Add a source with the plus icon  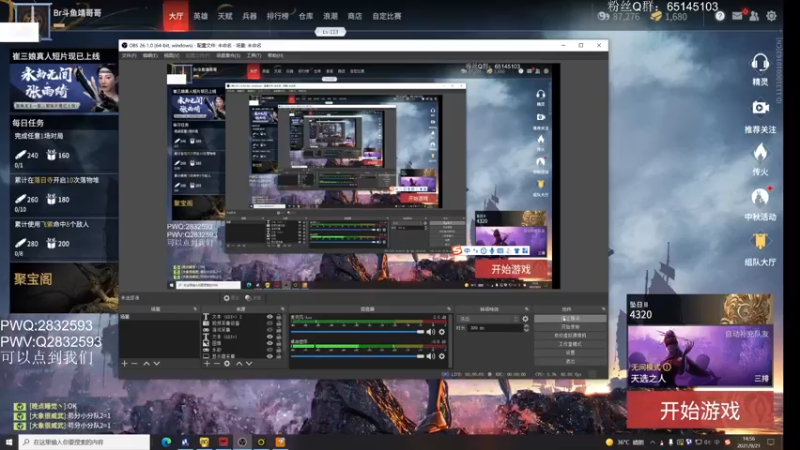click(207, 363)
